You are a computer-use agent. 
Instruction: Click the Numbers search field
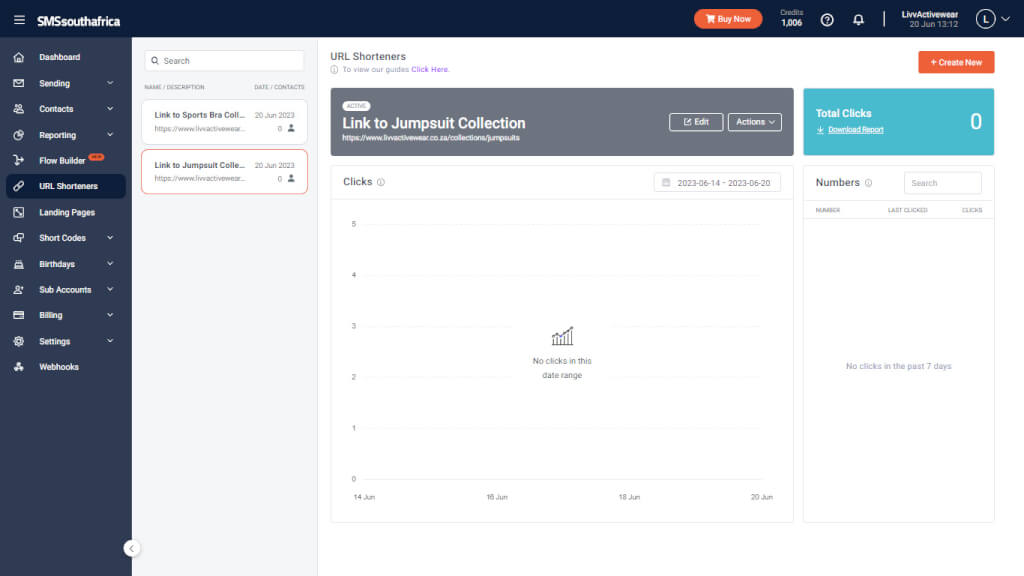pyautogui.click(x=942, y=183)
